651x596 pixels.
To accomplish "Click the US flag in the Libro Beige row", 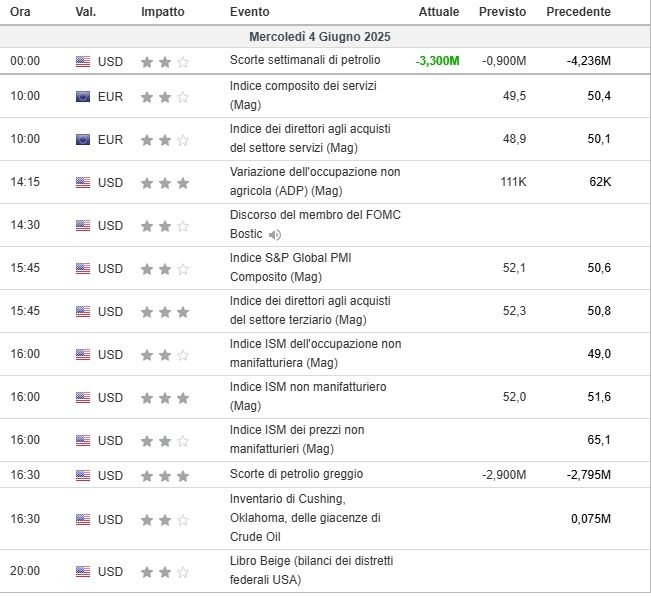I will (83, 572).
